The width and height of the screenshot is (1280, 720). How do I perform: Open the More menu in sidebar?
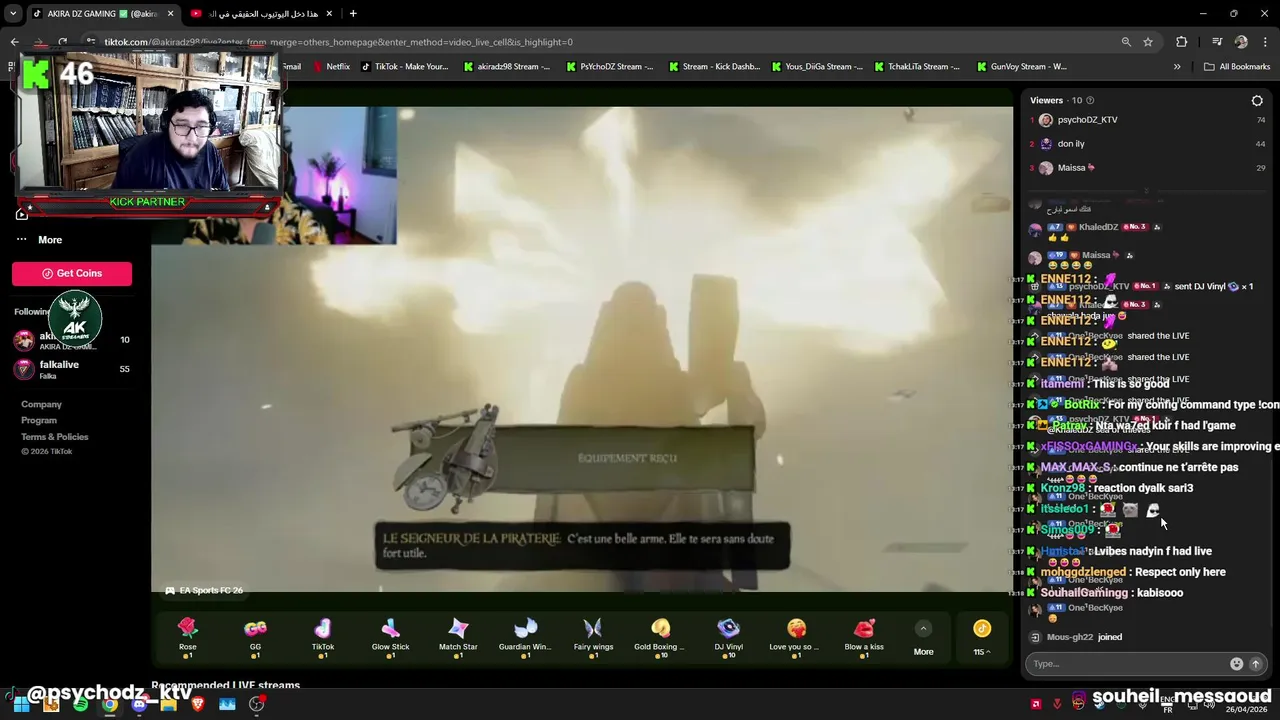39,240
